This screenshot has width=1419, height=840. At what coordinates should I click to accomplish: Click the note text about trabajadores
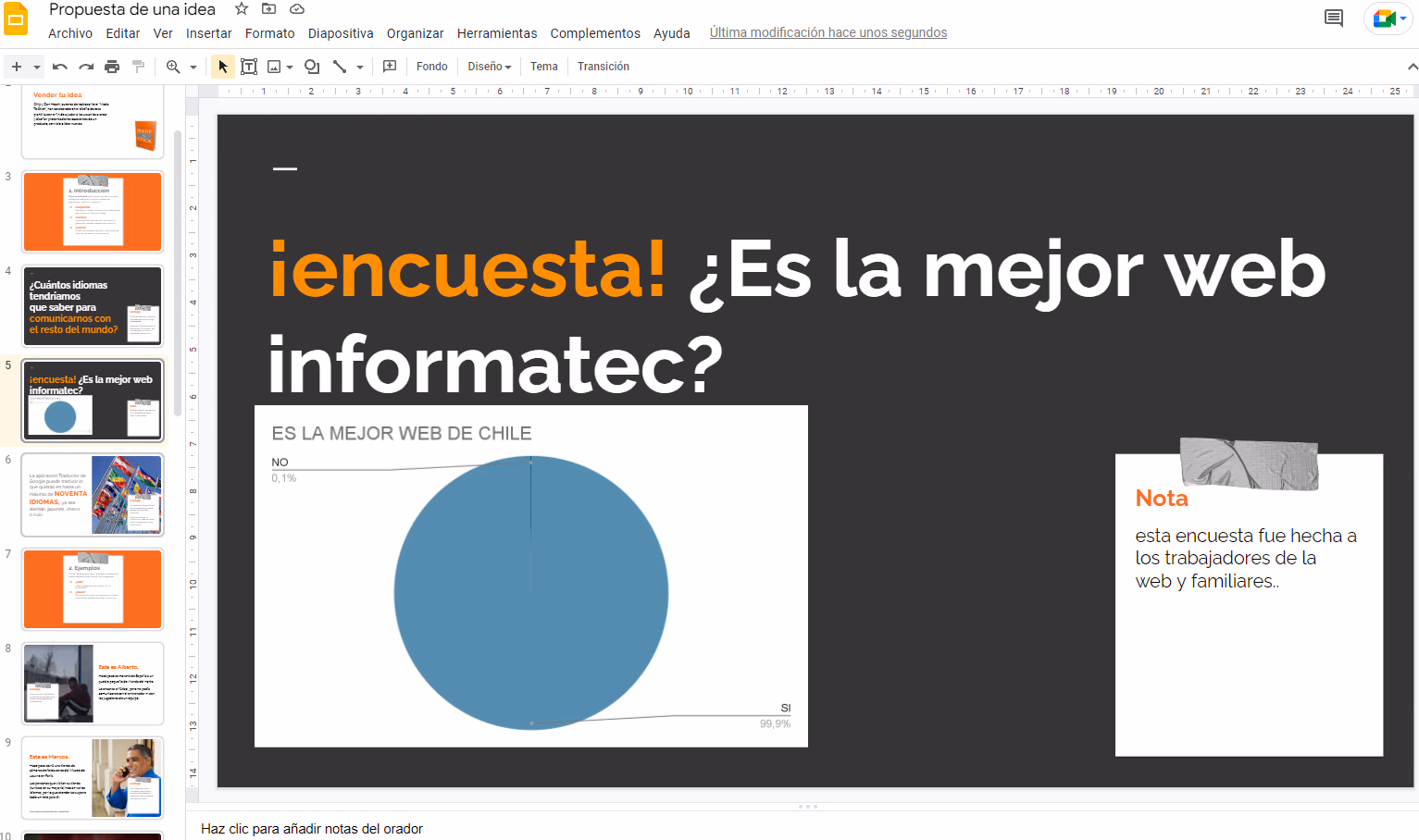(1246, 559)
